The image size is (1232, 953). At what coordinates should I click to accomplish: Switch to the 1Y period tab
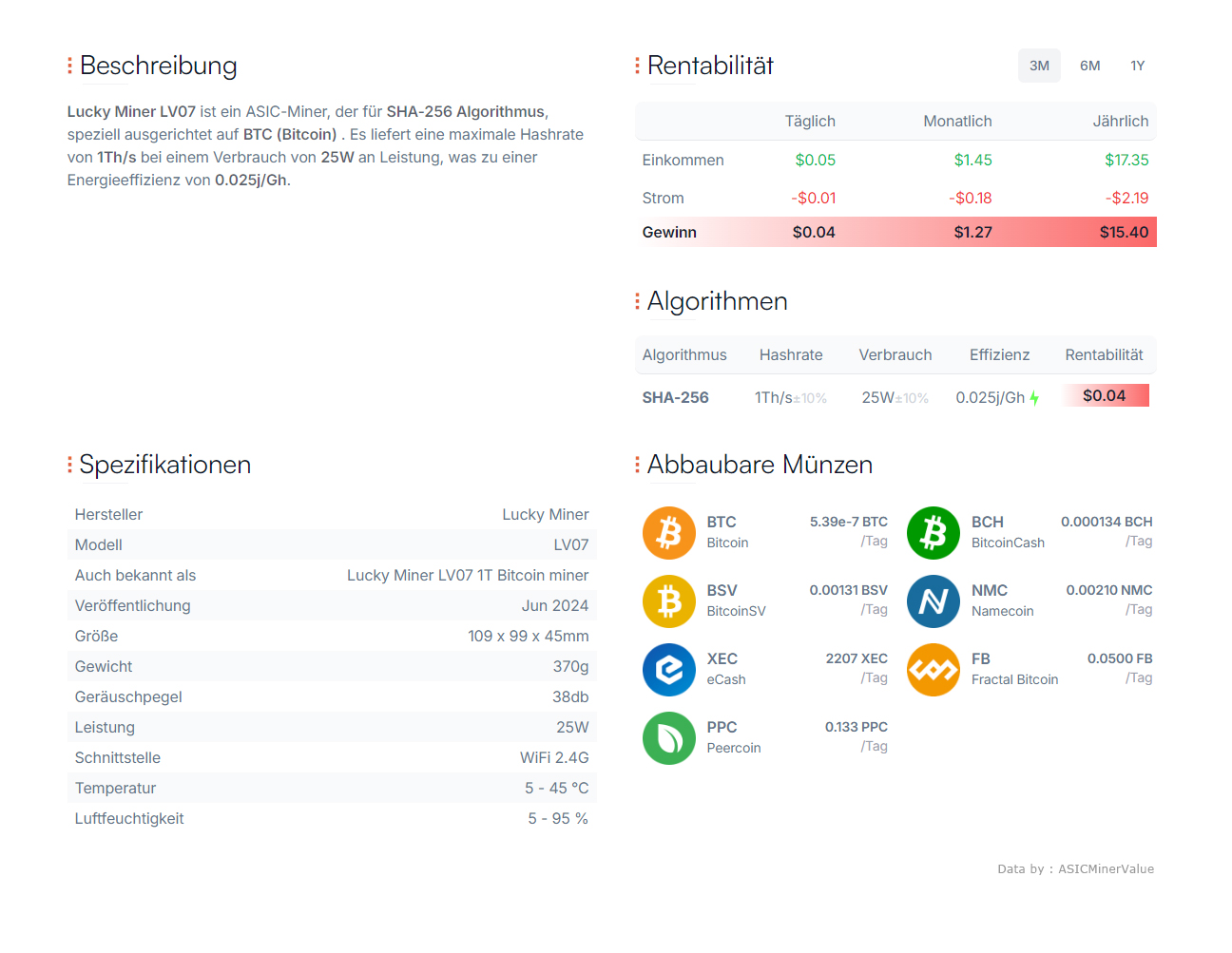1138,66
